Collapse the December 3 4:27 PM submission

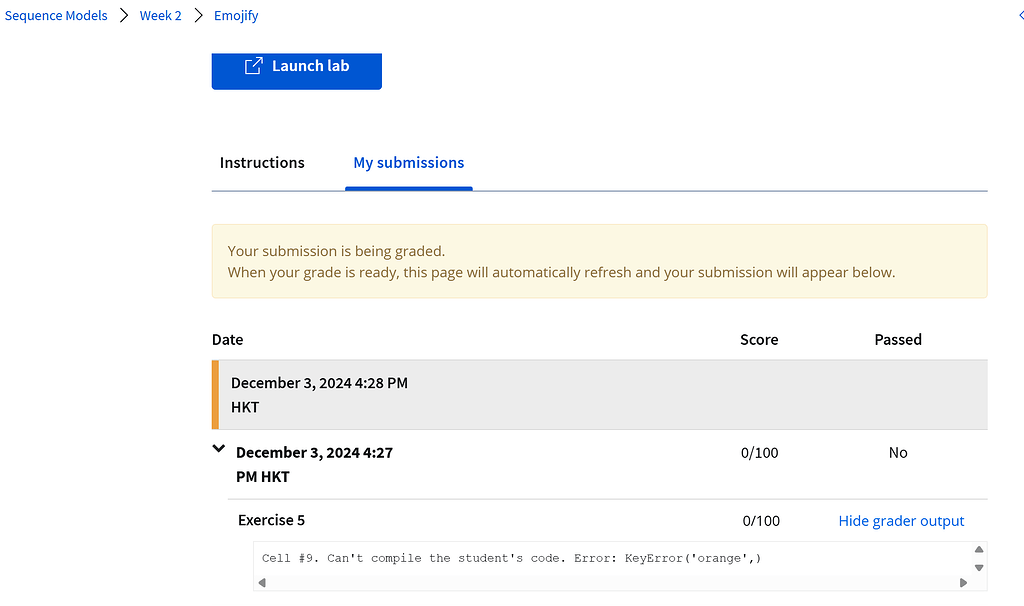pos(220,450)
